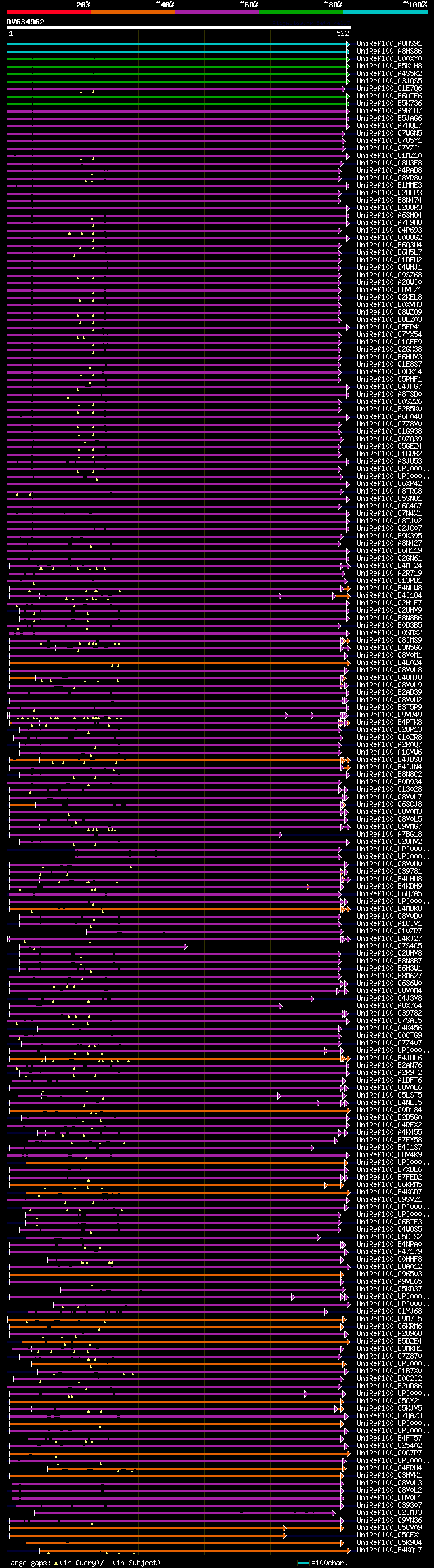Select subject UniRef100_Q25402
The height and width of the screenshot is (1568, 434).
(x=389, y=1446)
